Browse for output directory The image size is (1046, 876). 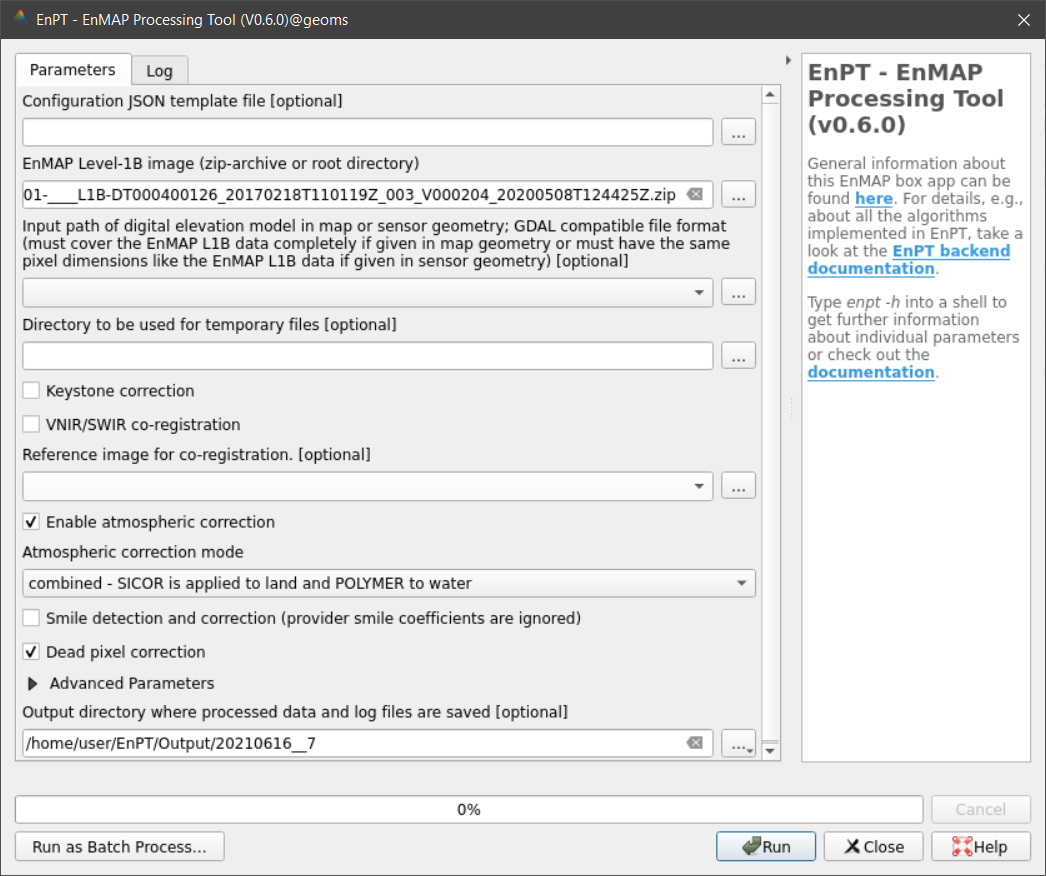coord(738,743)
